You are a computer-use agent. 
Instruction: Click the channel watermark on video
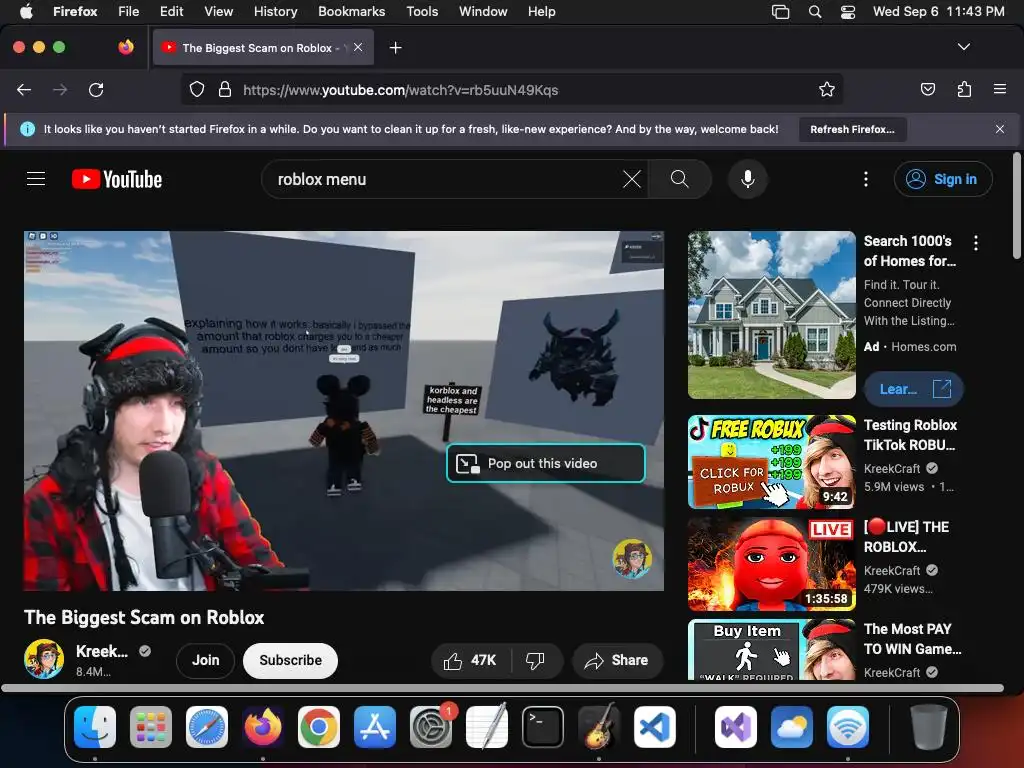tap(632, 558)
